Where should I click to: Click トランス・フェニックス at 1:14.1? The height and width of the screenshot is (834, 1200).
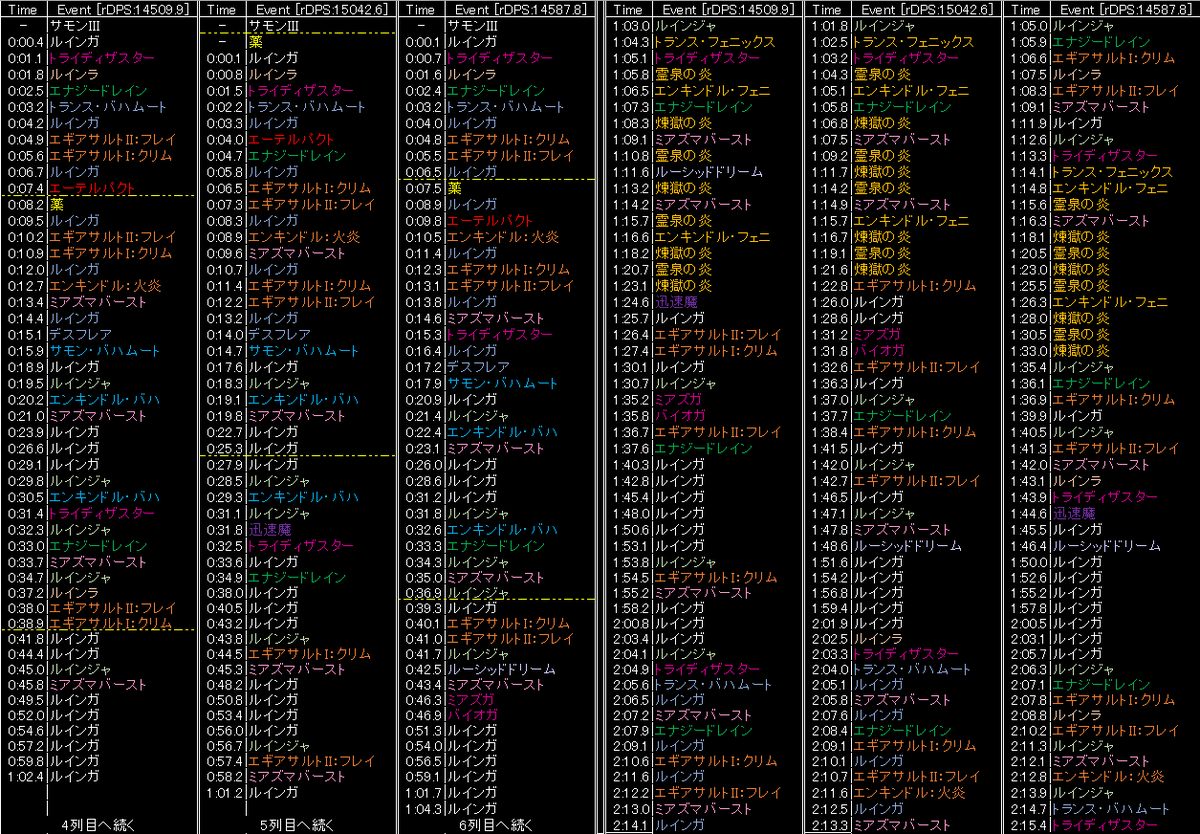(x=1112, y=171)
